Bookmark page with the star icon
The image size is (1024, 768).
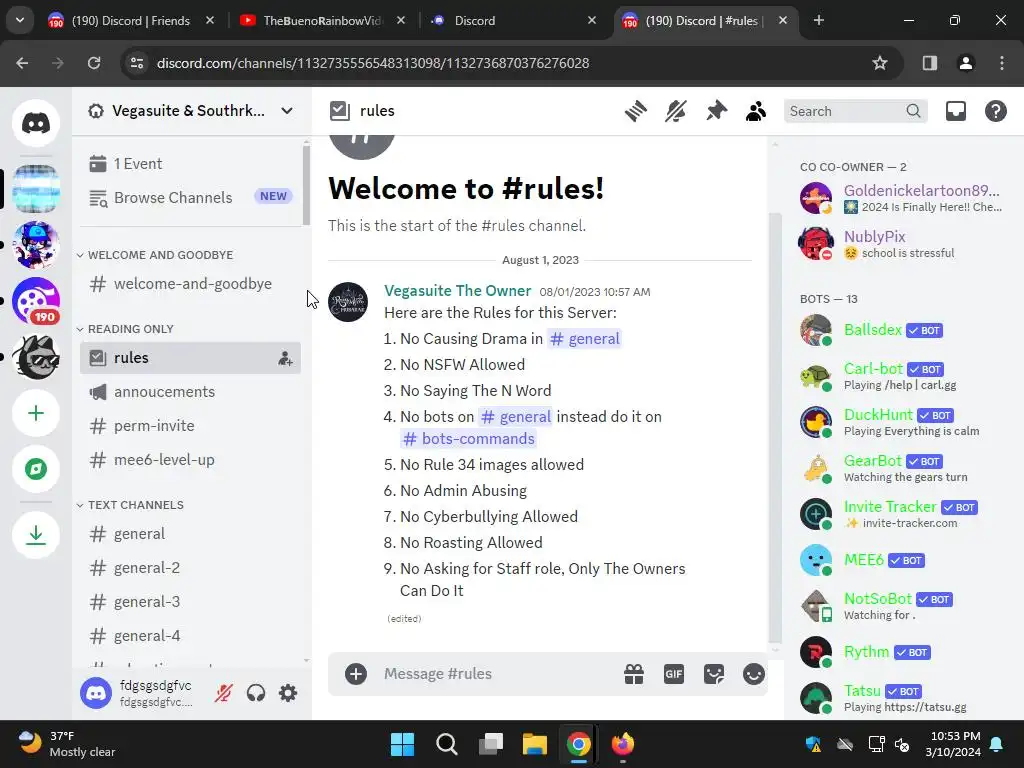tap(880, 63)
